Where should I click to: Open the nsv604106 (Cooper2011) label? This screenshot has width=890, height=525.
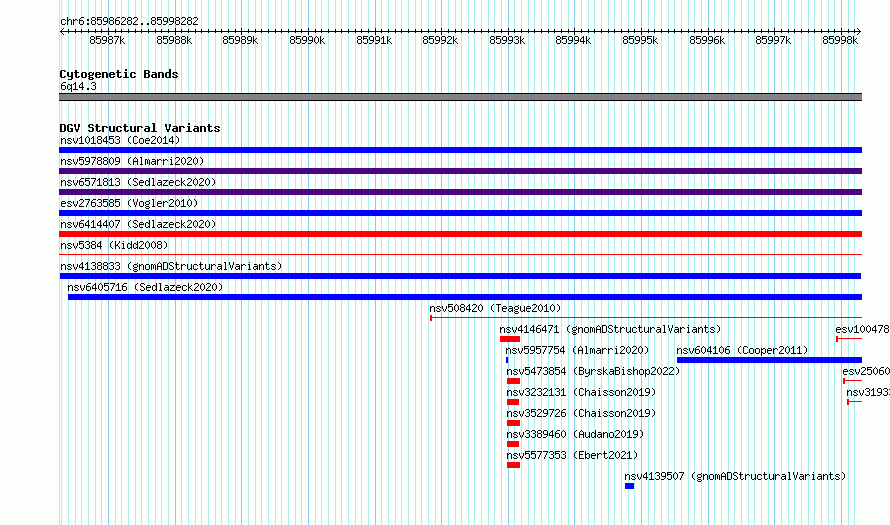point(742,350)
